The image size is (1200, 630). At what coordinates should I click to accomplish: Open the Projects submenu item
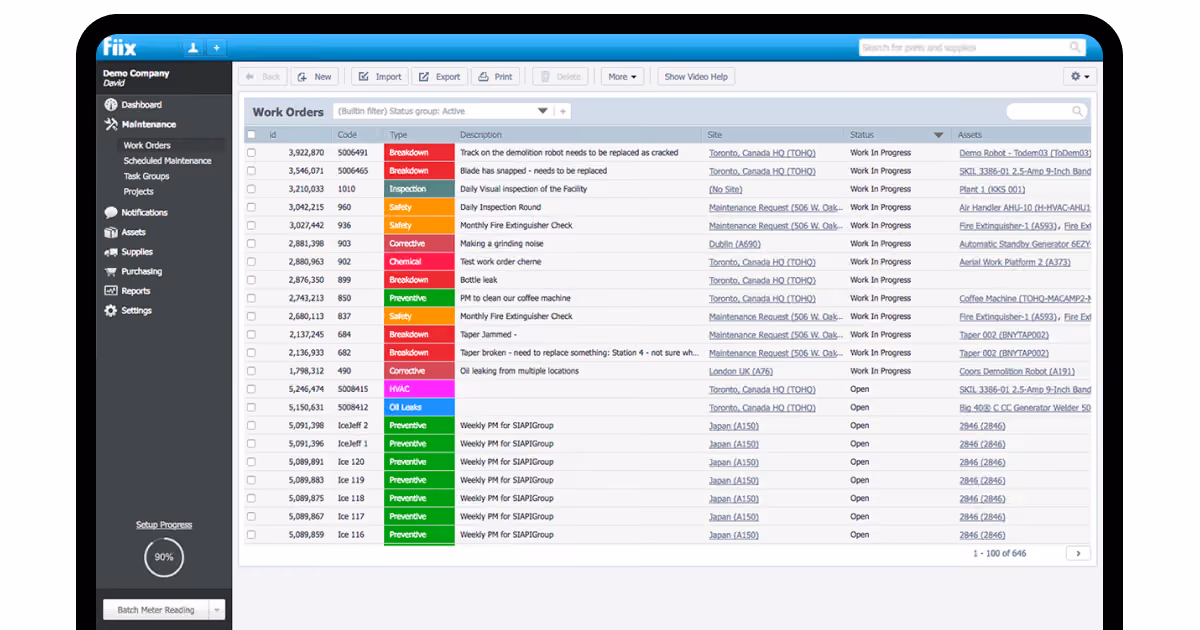pos(139,192)
